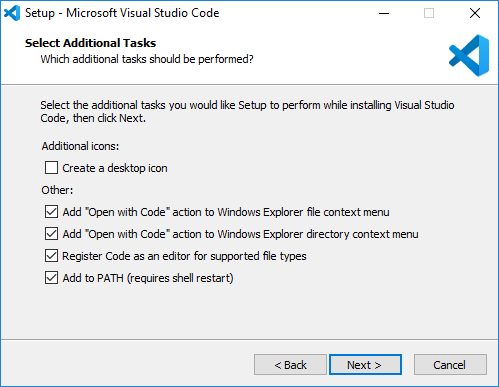Click the VS Code icon in title bar
Image resolution: width=499 pixels, height=387 pixels.
12,13
